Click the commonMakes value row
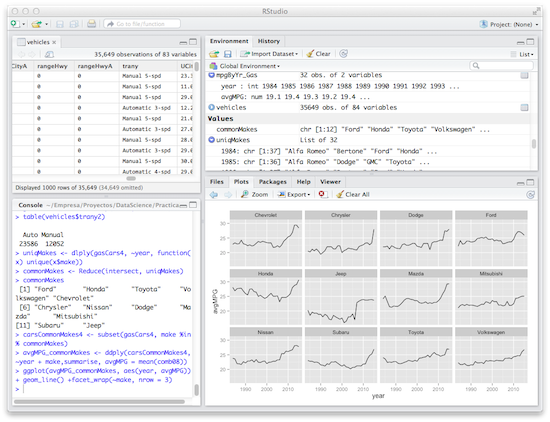This screenshot has width=550, height=422. pos(368,129)
